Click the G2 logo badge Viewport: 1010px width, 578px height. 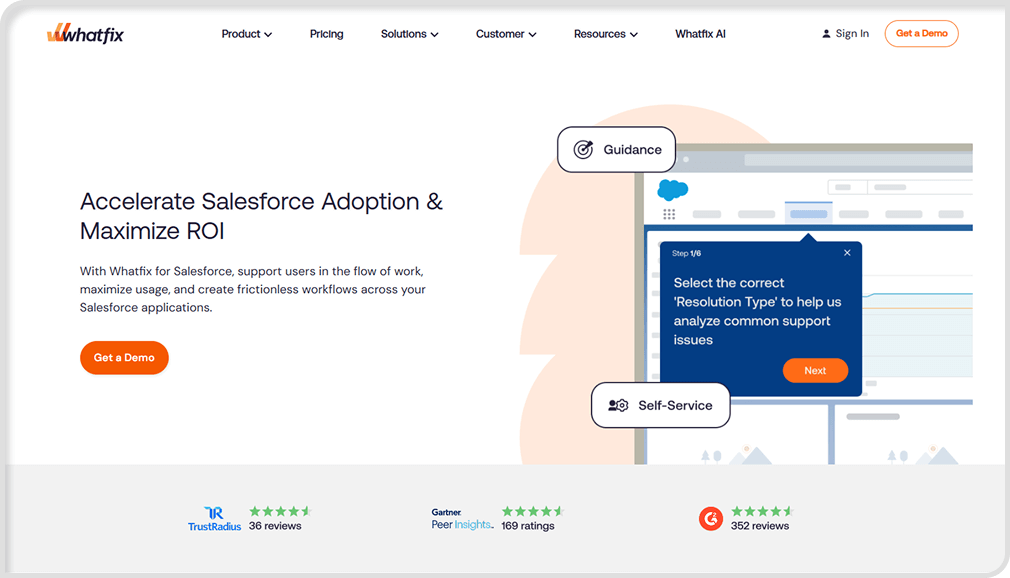(710, 518)
